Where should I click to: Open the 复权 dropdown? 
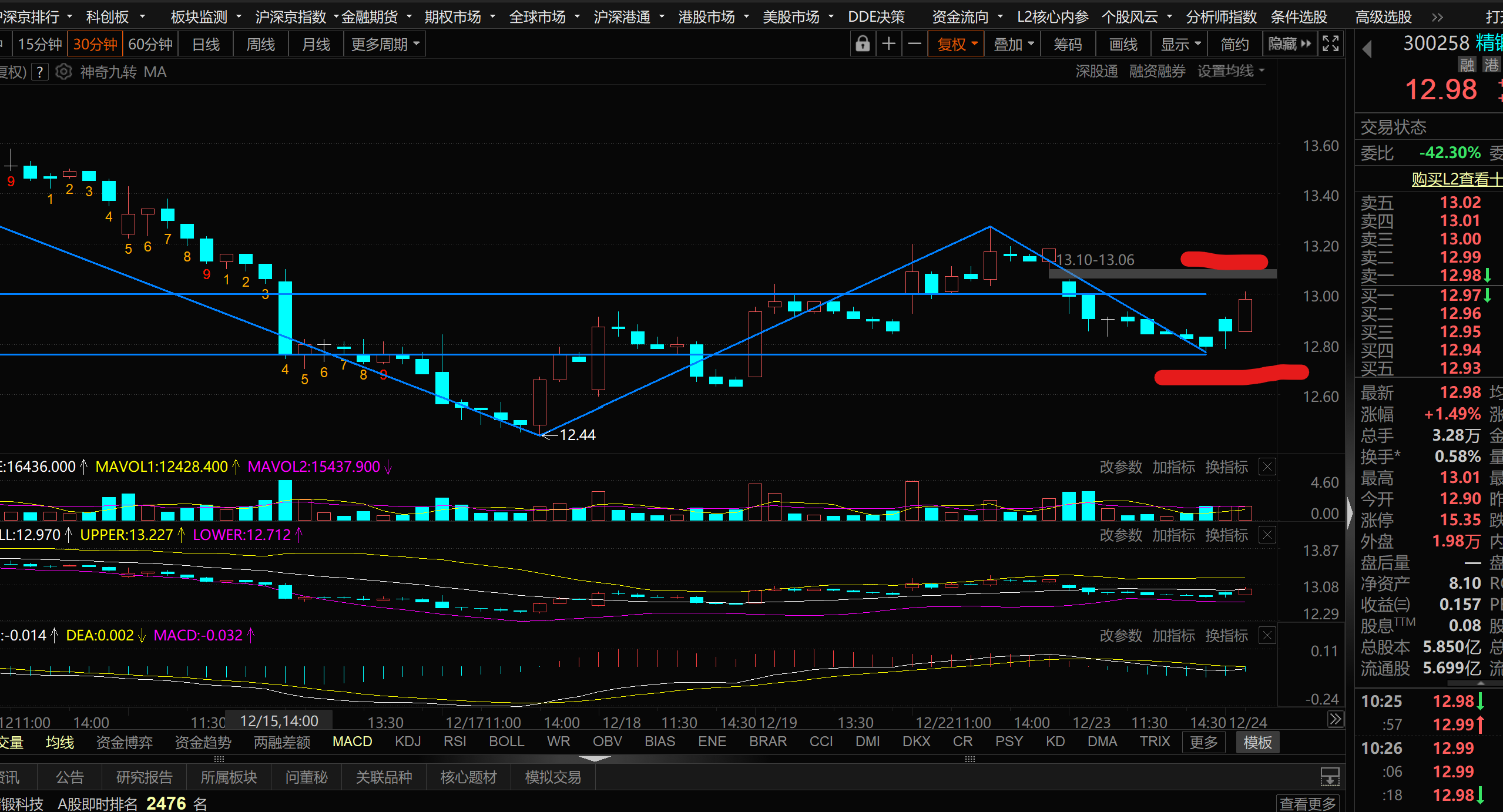[956, 44]
